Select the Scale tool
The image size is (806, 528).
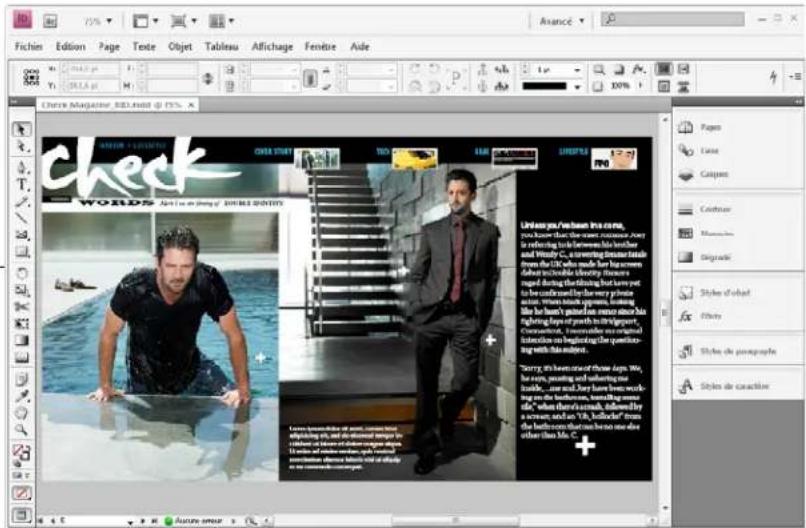coord(22,290)
